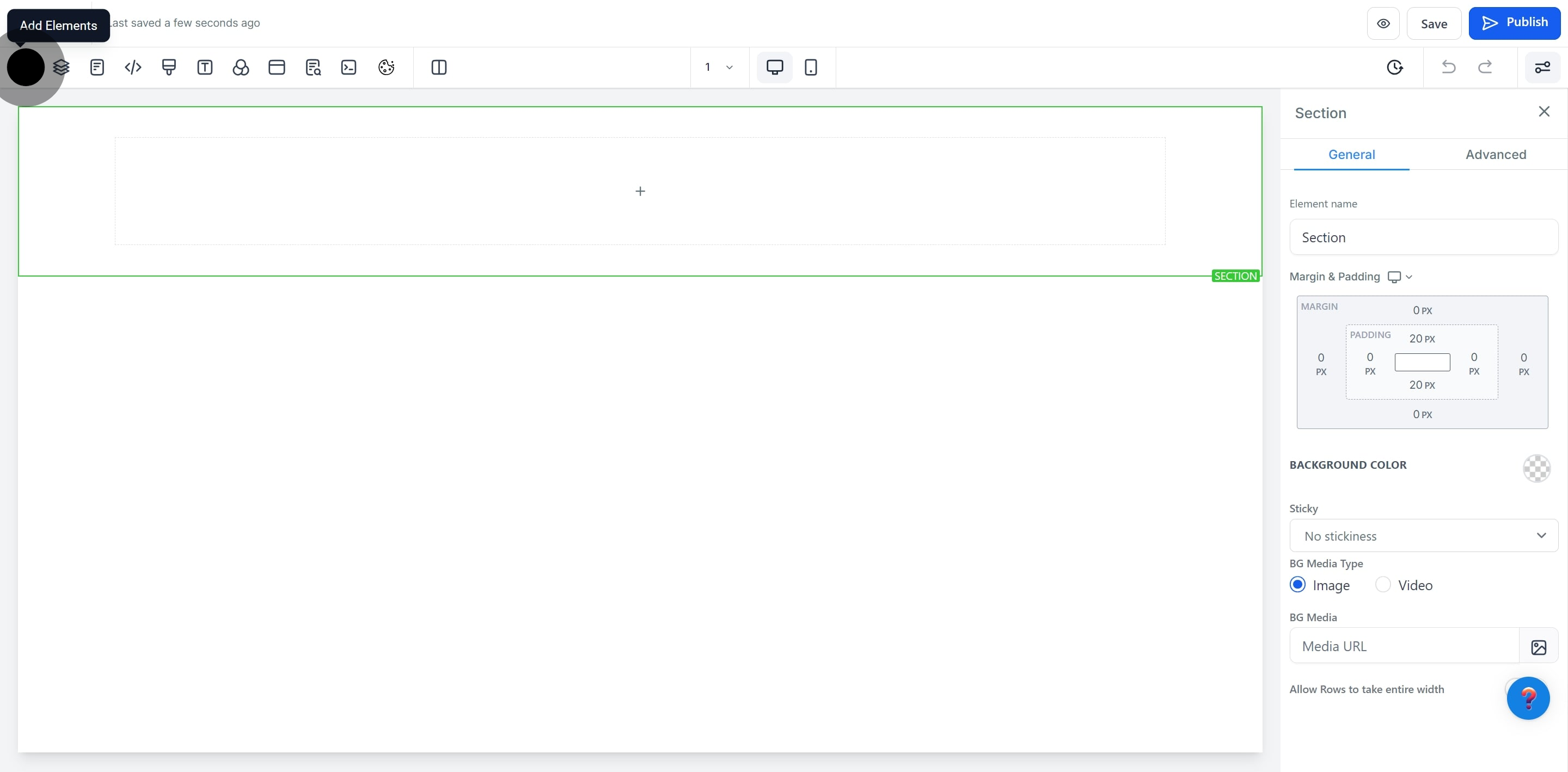Open the cookie consent icon
Image resolution: width=1568 pixels, height=772 pixels.
(x=386, y=67)
